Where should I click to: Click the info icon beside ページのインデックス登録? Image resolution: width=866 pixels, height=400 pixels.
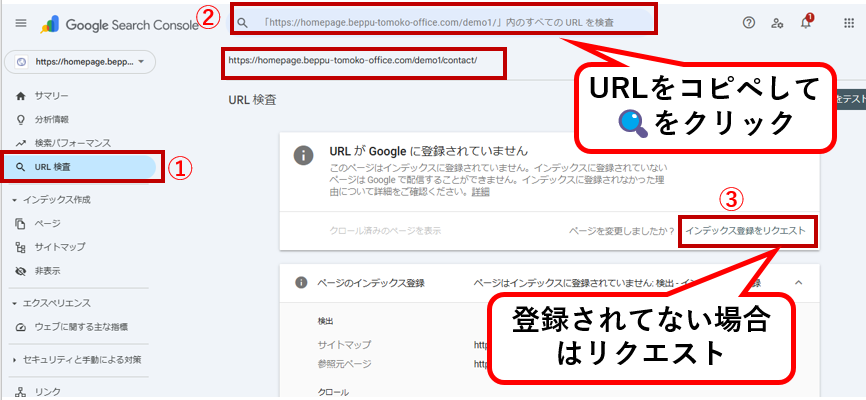pyautogui.click(x=301, y=283)
